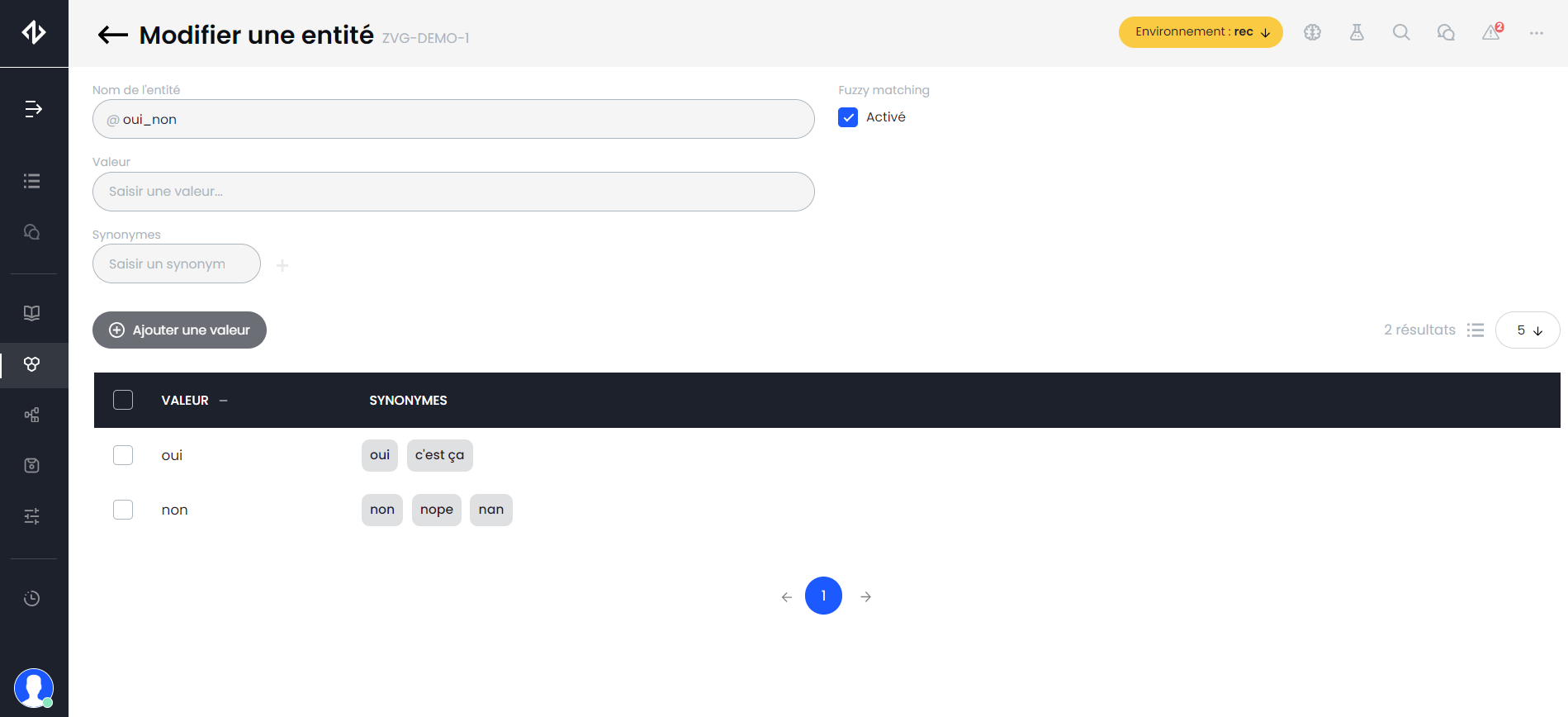Expand the sidebar menu with arrow icon
Viewport: 1568px width, 717px height.
click(33, 109)
